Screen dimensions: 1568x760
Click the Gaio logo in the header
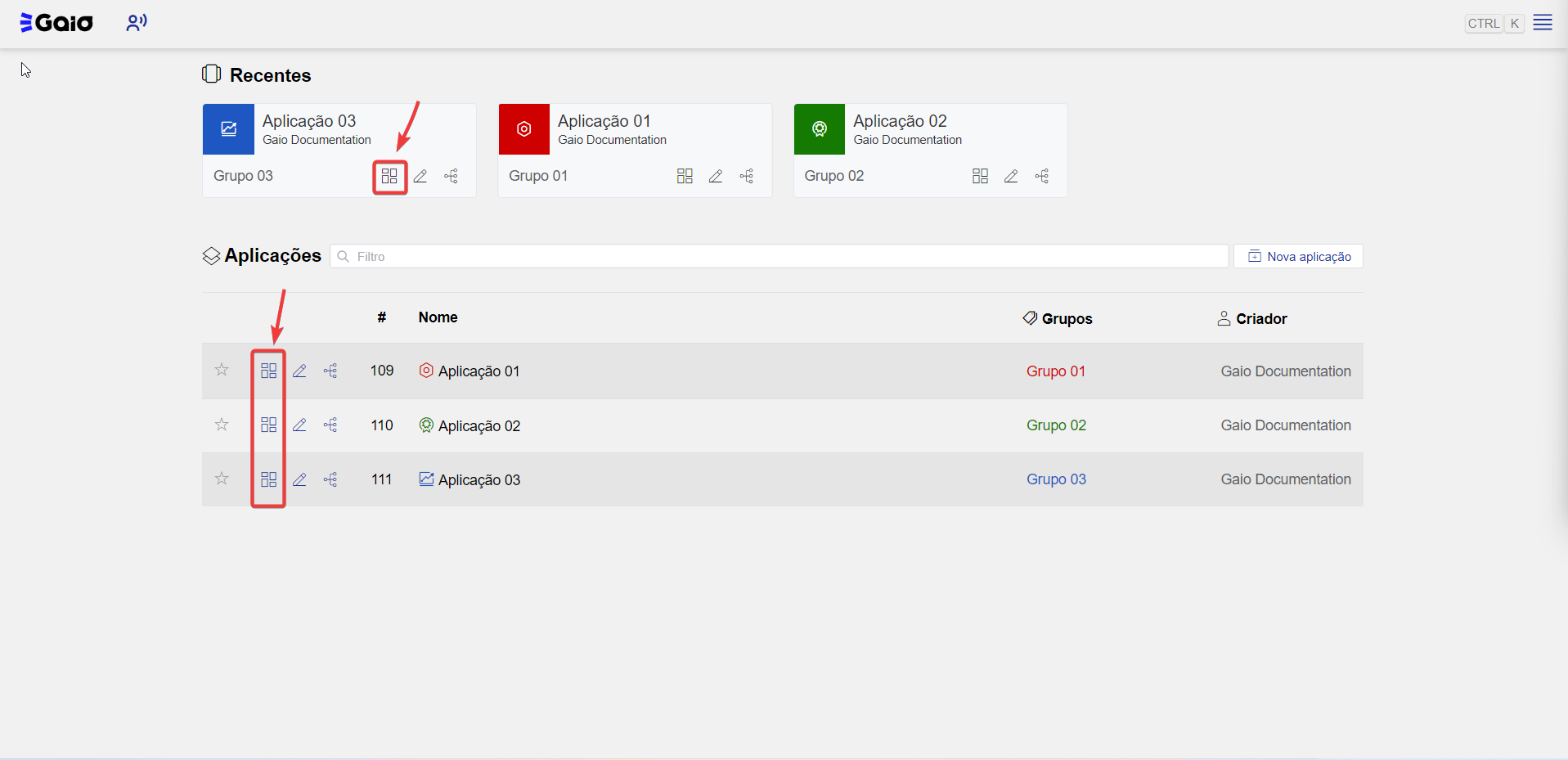pyautogui.click(x=56, y=23)
